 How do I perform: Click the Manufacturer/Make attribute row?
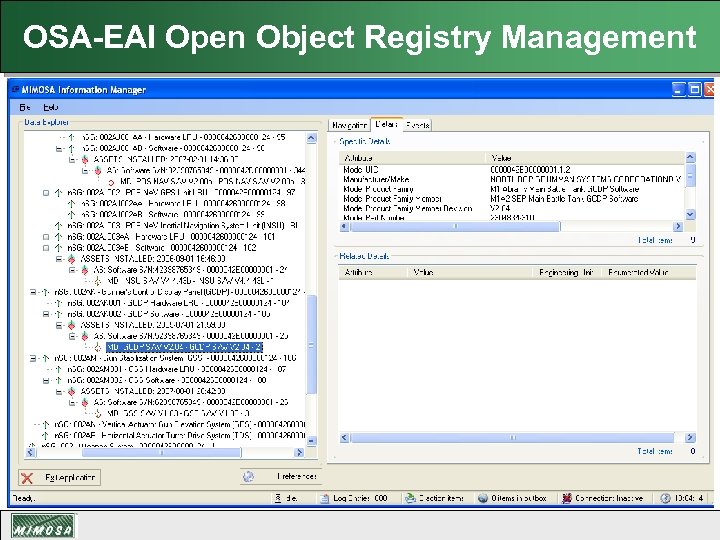[512, 179]
